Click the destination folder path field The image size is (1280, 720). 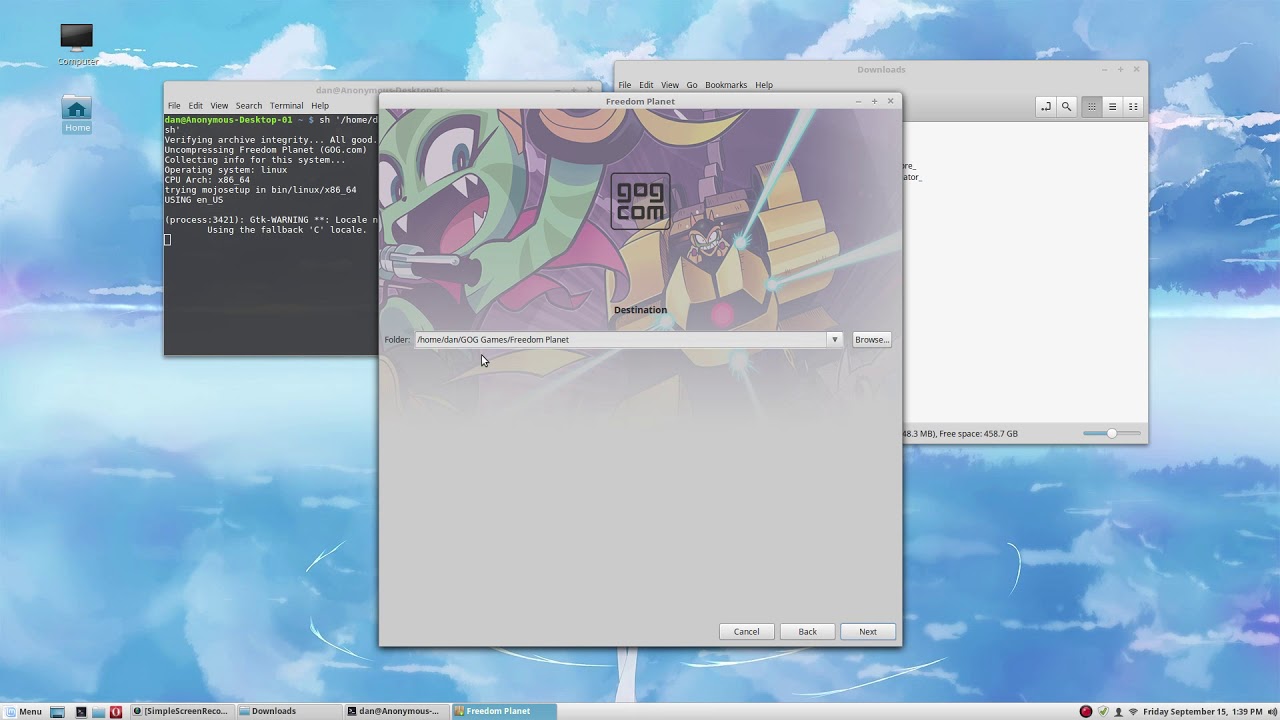point(621,340)
